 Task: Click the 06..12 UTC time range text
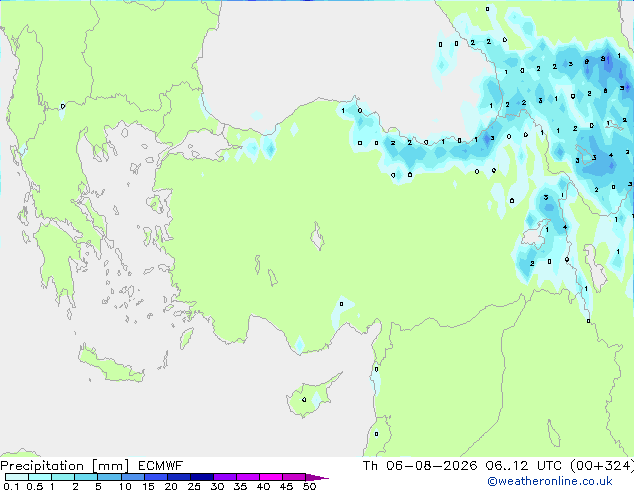coord(524,466)
